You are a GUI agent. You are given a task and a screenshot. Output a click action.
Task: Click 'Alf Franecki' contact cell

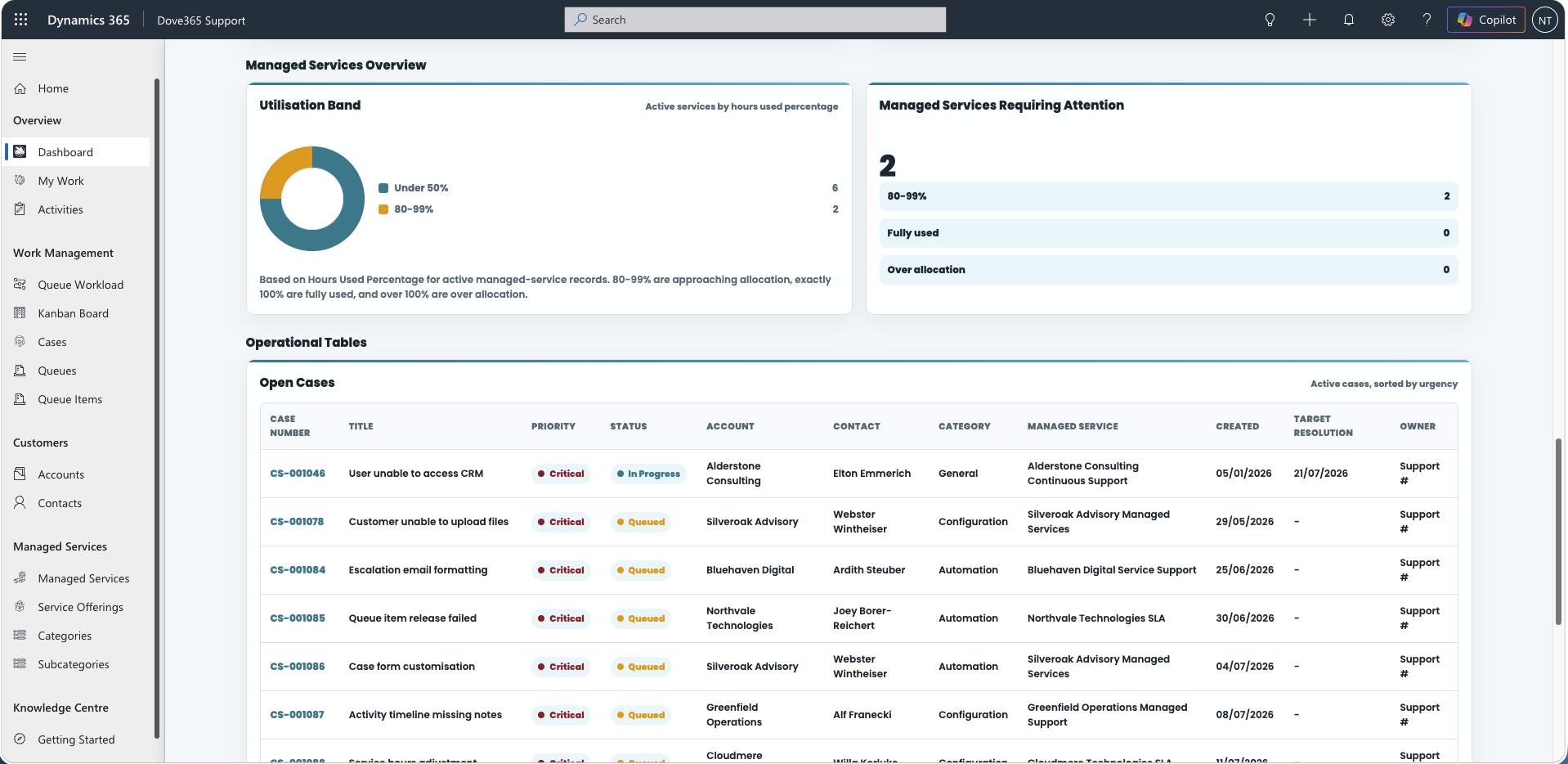click(x=862, y=715)
